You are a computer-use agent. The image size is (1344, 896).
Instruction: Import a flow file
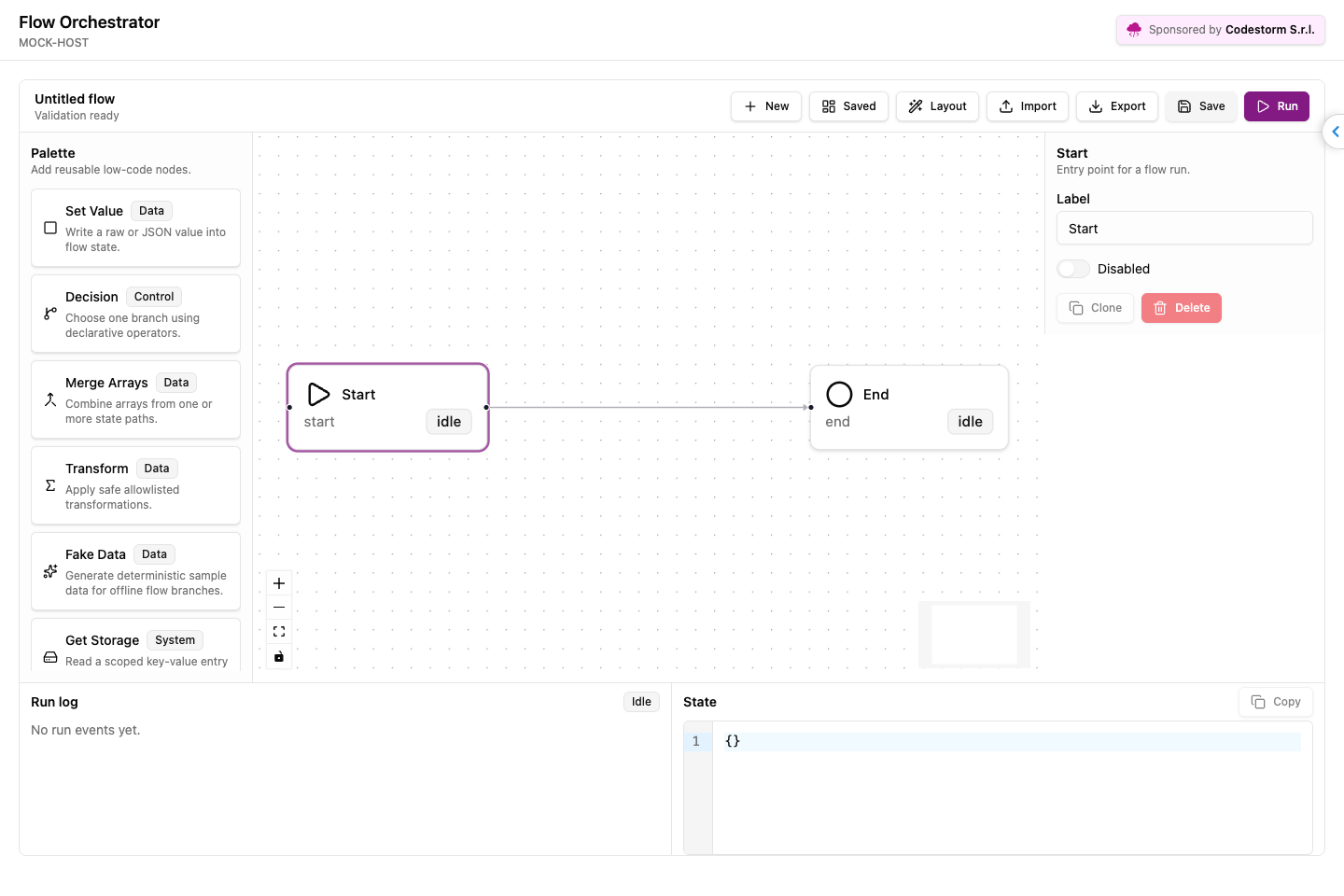pyautogui.click(x=1028, y=106)
